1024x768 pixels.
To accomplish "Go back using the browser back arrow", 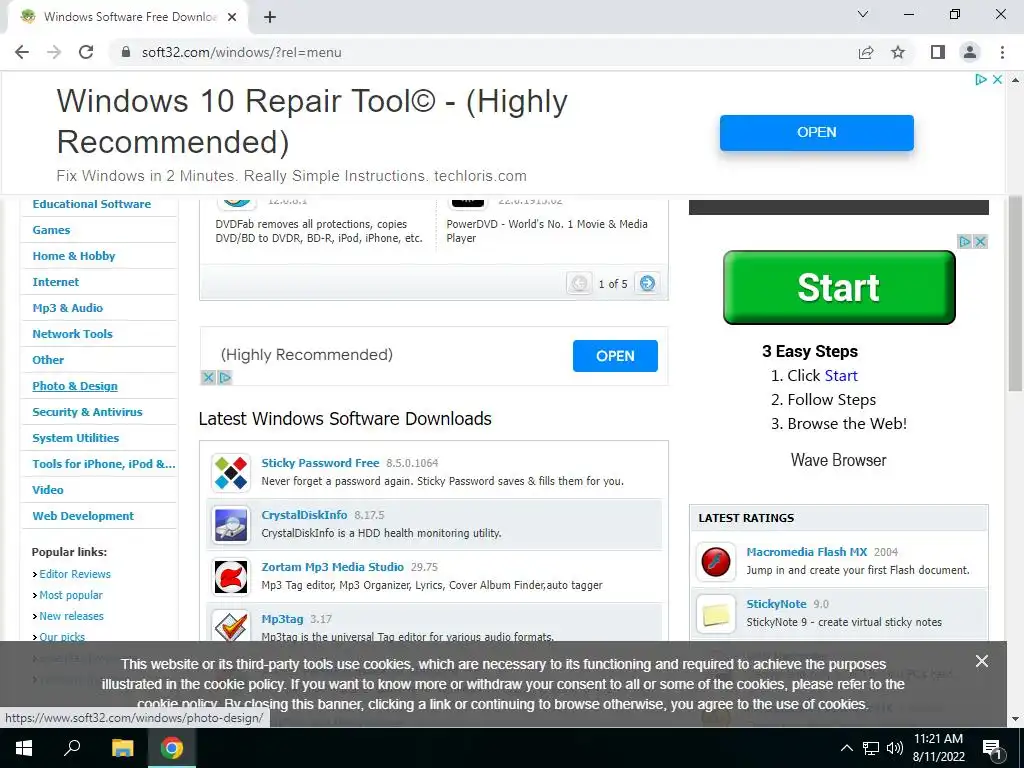I will pos(22,52).
